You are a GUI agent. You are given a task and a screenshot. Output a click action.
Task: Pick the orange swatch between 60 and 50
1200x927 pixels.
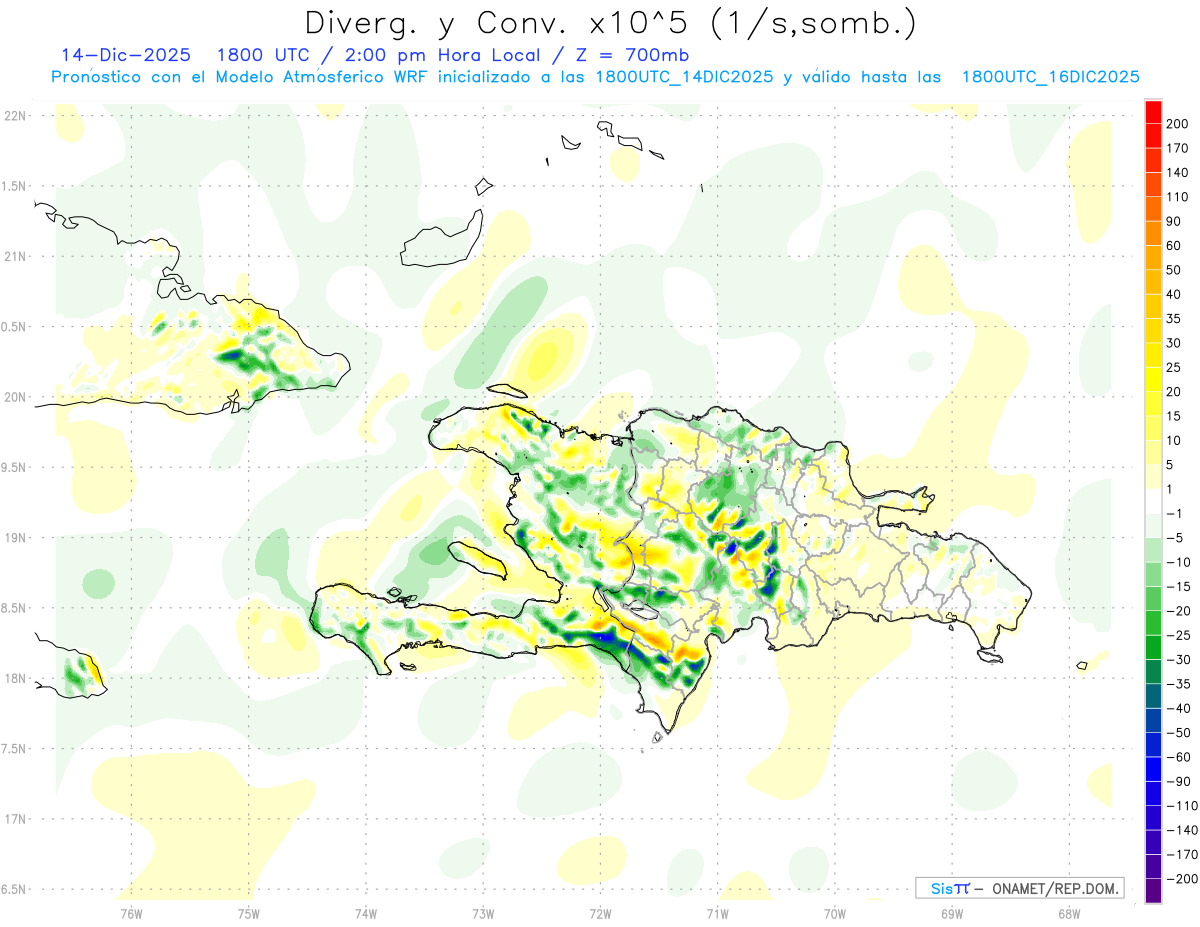(x=1153, y=258)
